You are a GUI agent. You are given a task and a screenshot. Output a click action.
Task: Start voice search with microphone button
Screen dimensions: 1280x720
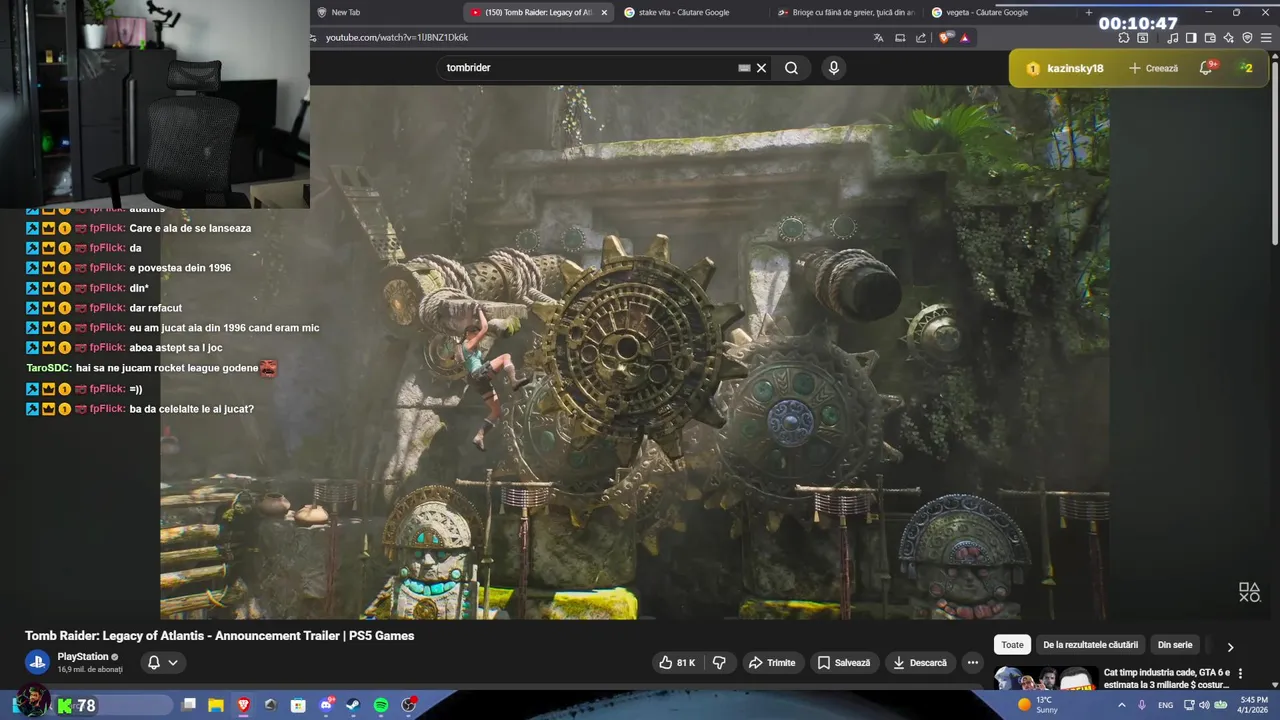(x=834, y=68)
